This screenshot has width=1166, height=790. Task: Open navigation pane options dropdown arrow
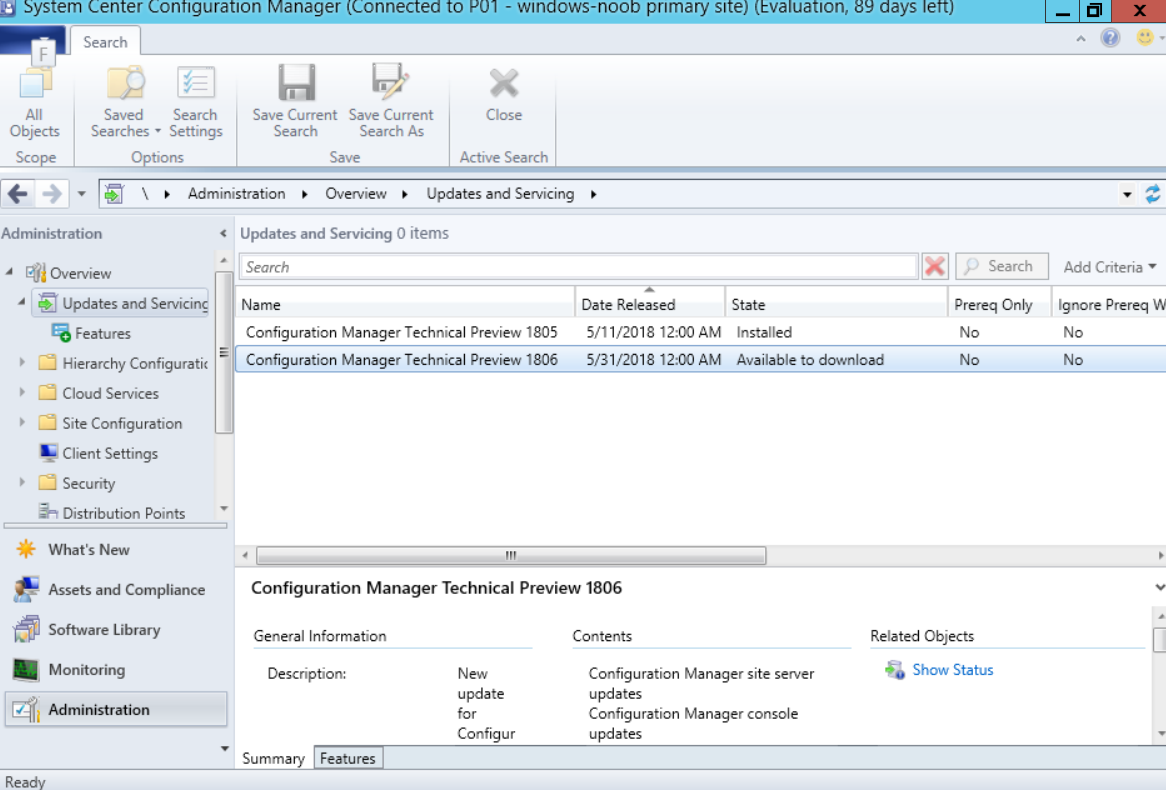(225, 748)
